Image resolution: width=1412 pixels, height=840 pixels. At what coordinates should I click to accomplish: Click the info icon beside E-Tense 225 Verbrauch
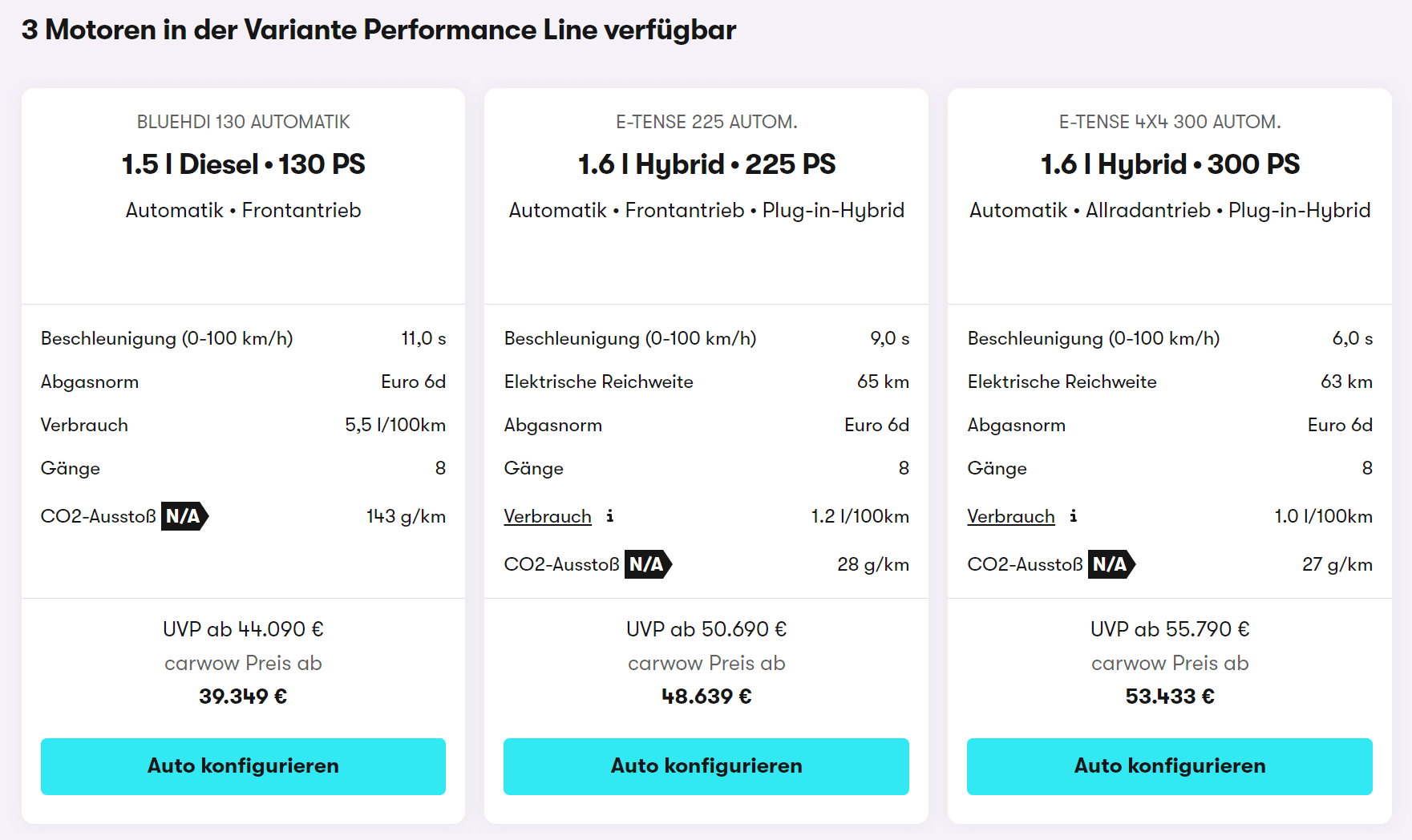(610, 516)
